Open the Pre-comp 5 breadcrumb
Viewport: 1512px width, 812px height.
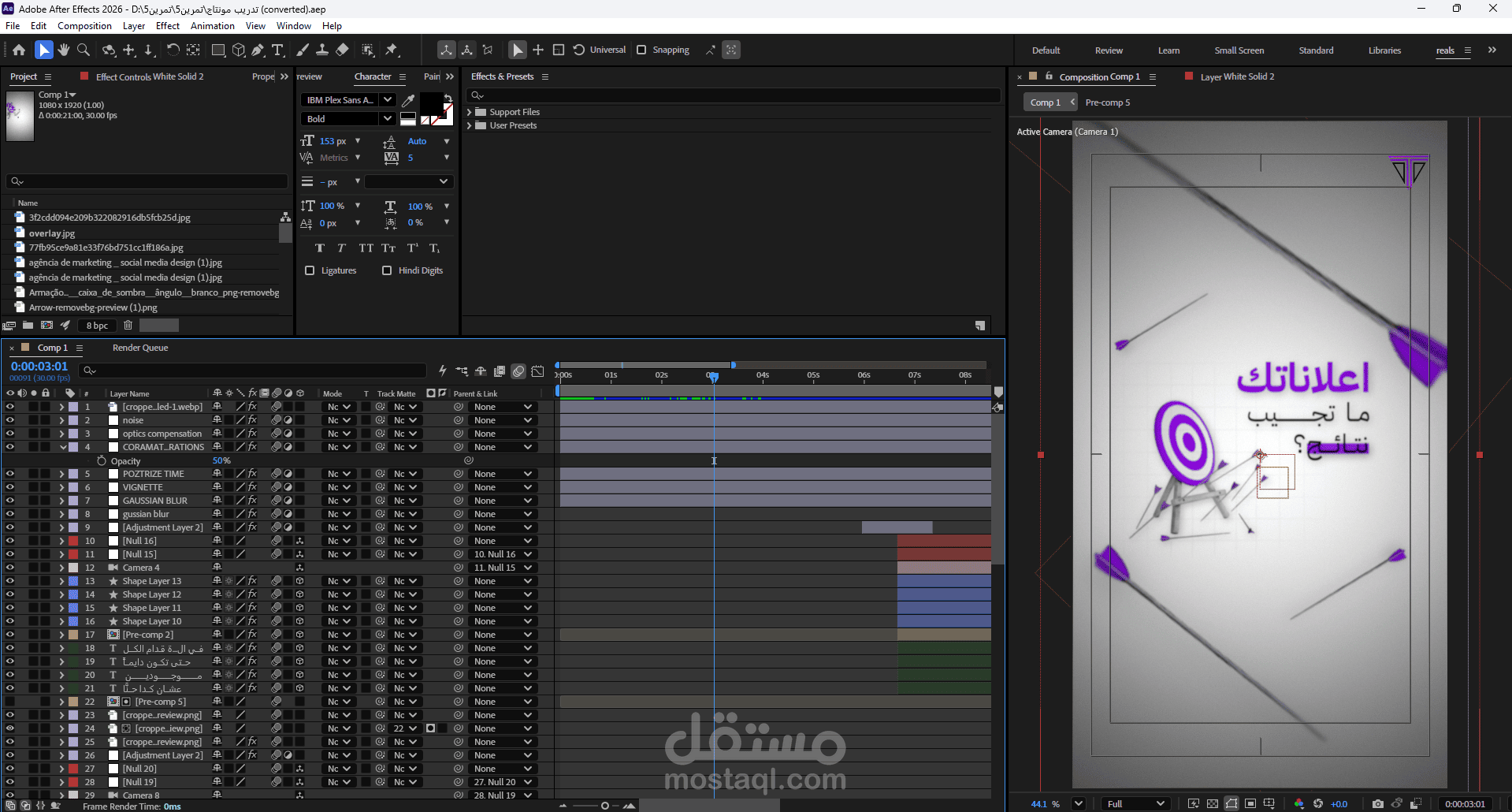tap(1107, 102)
